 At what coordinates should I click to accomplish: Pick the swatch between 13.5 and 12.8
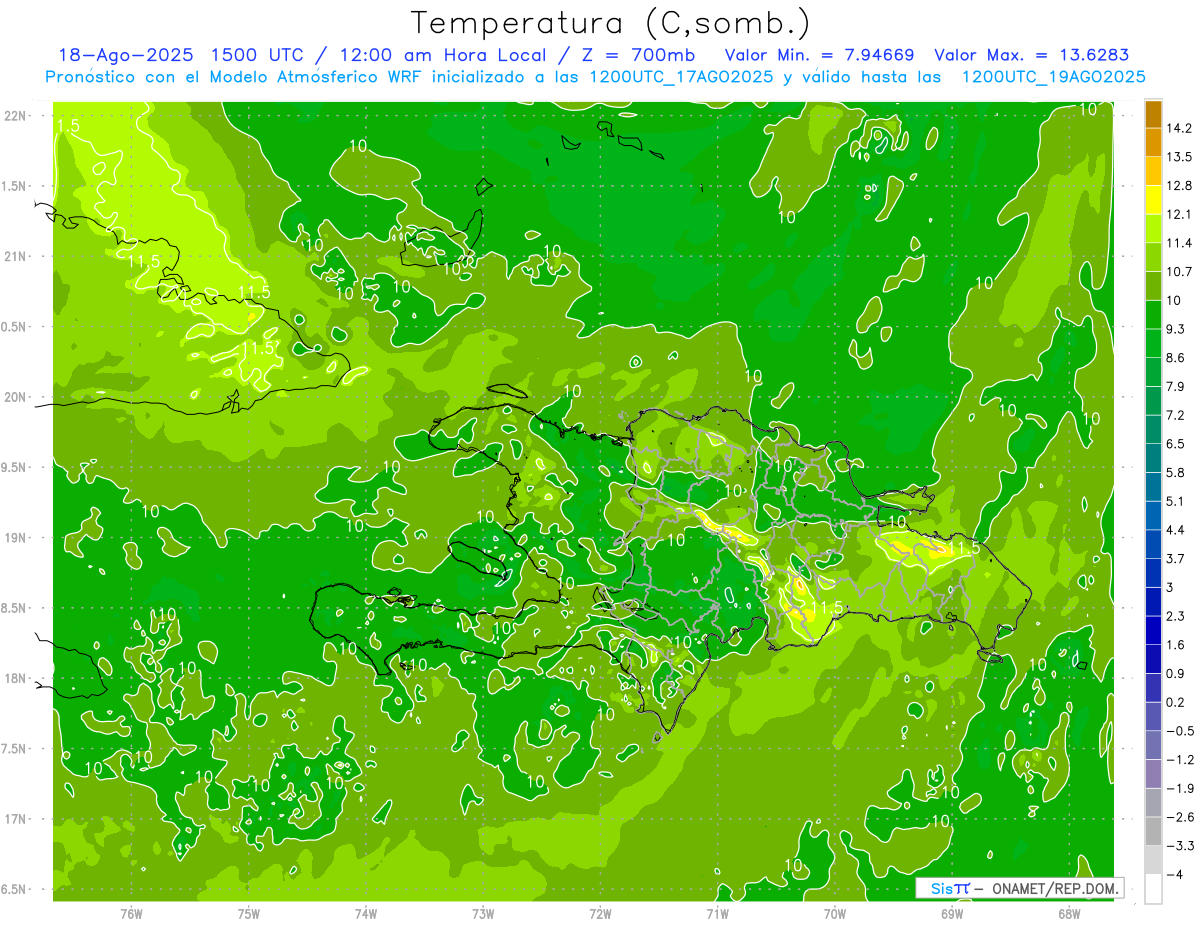click(1153, 171)
